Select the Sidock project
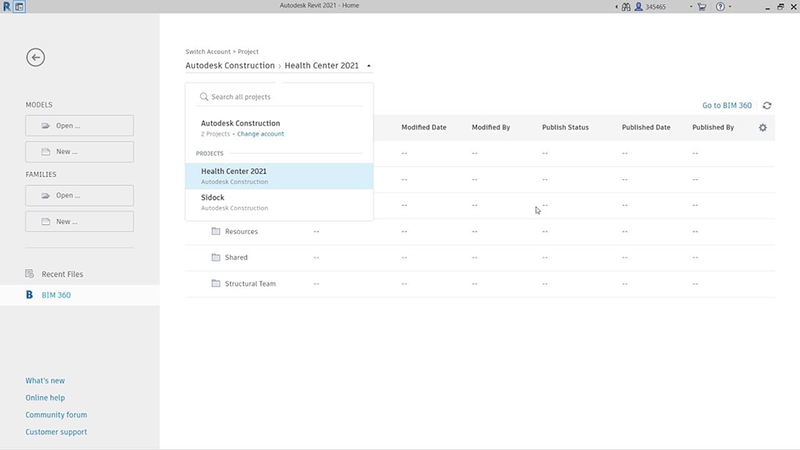 pyautogui.click(x=279, y=202)
